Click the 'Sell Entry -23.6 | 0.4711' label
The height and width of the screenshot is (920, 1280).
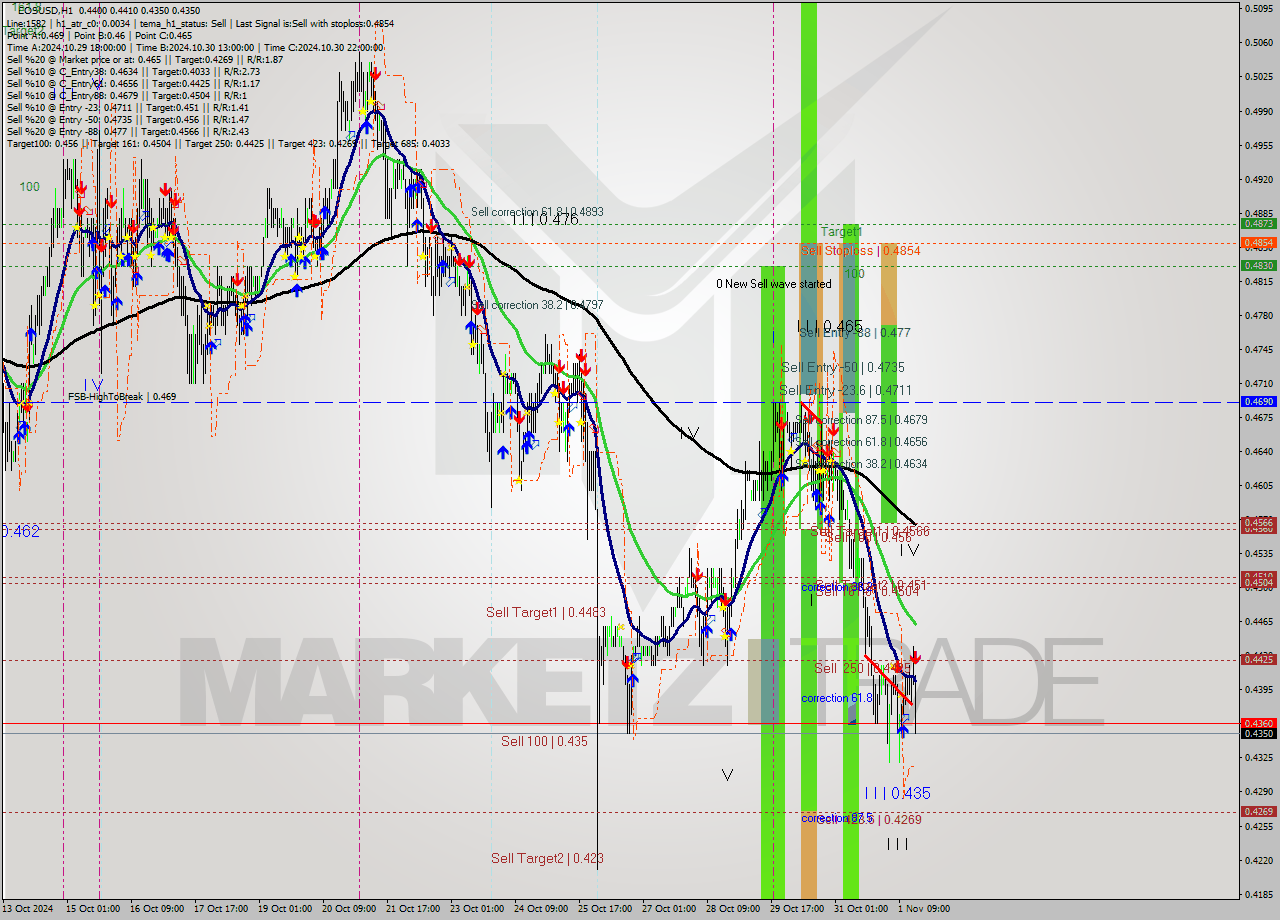(x=845, y=390)
